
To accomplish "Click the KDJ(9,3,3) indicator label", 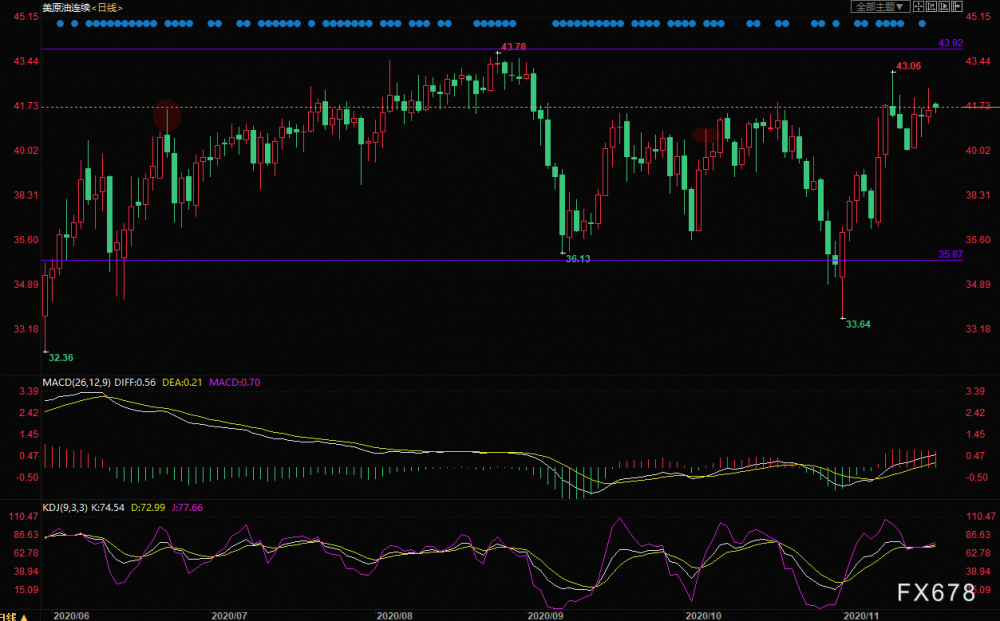I will [65, 508].
